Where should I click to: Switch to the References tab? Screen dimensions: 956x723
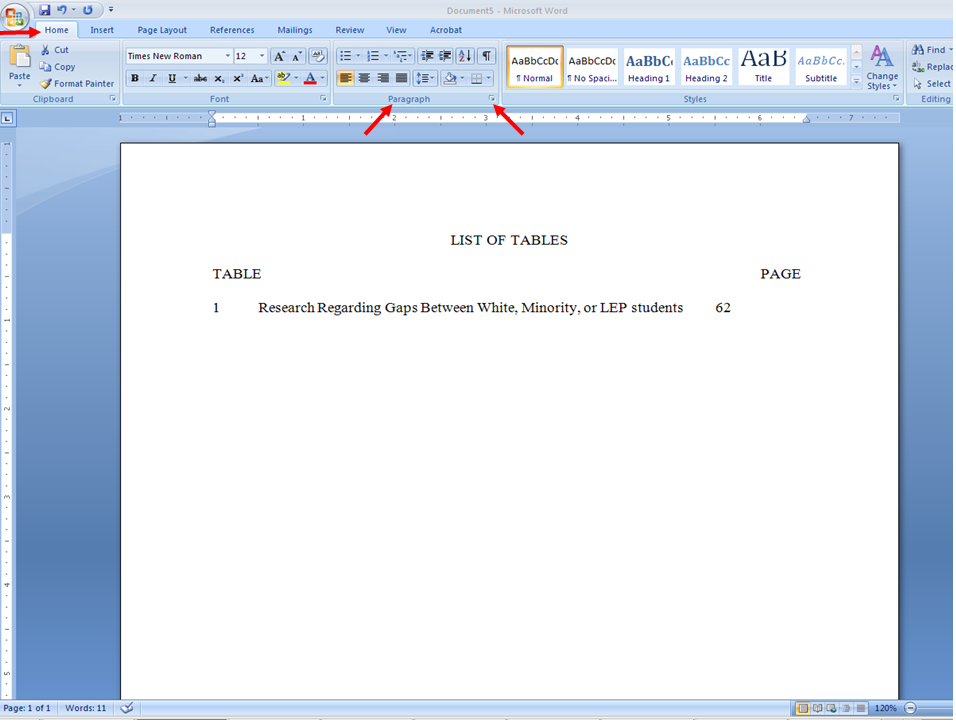pos(232,29)
